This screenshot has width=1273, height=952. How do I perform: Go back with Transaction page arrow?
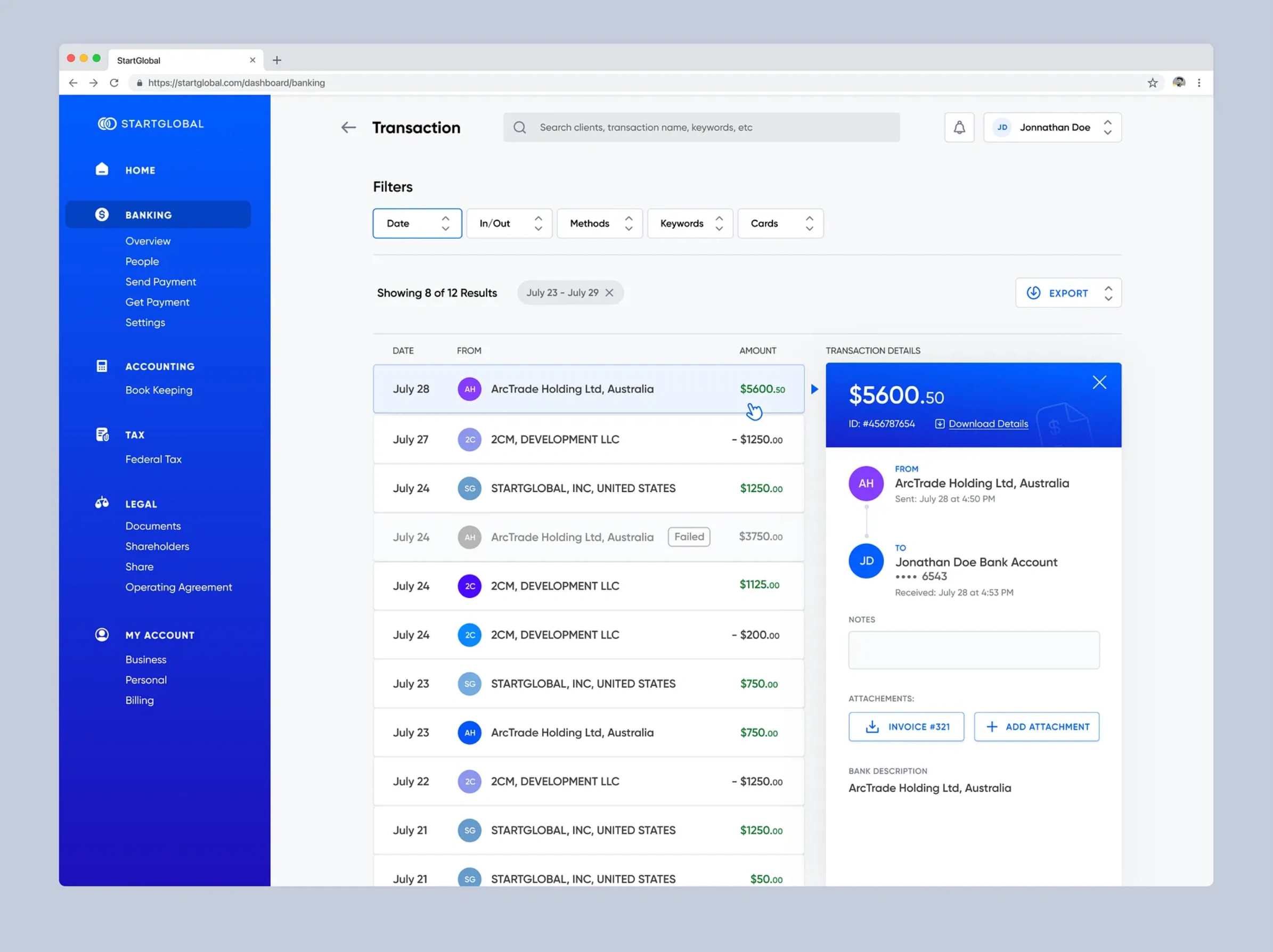[349, 127]
